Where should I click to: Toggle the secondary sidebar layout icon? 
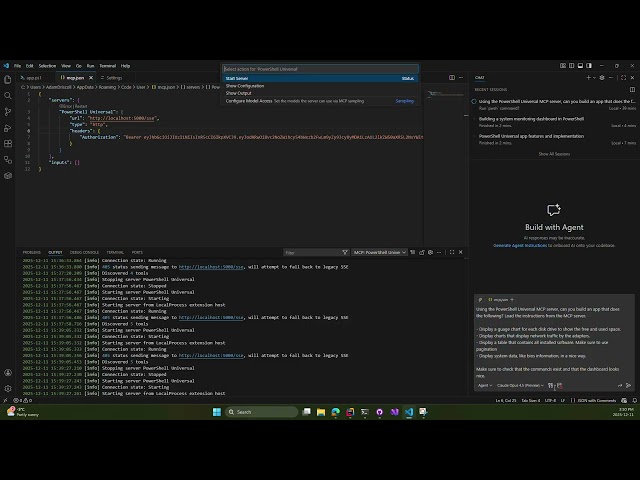tap(589, 66)
